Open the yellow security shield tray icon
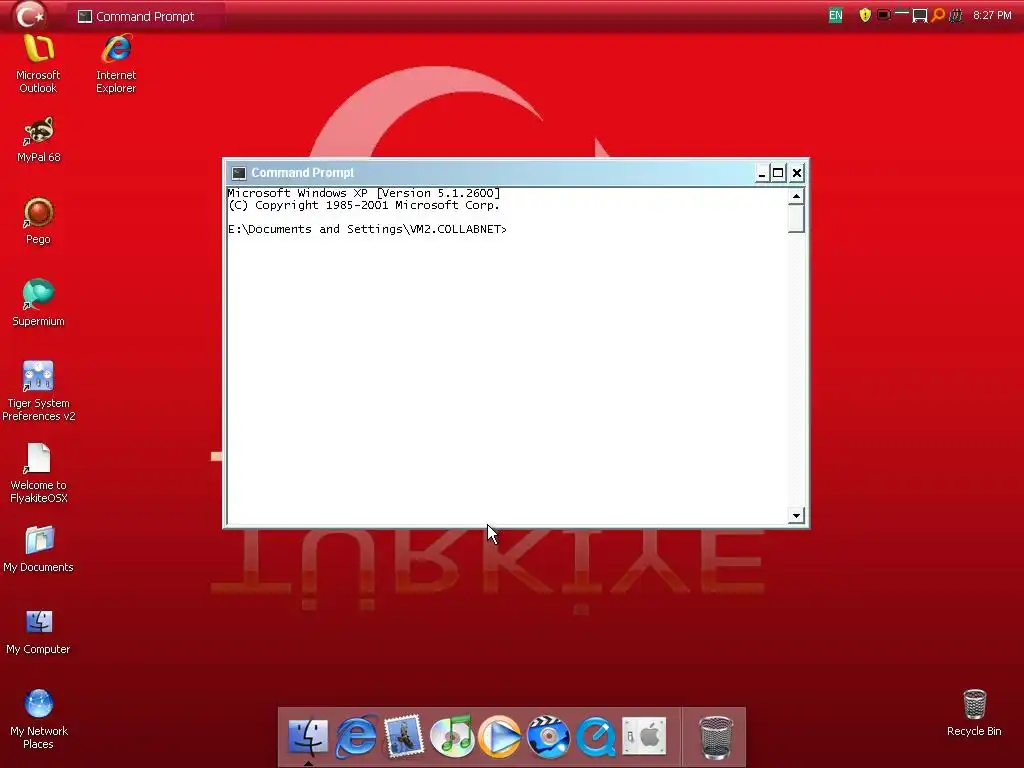The image size is (1024, 768). [865, 15]
